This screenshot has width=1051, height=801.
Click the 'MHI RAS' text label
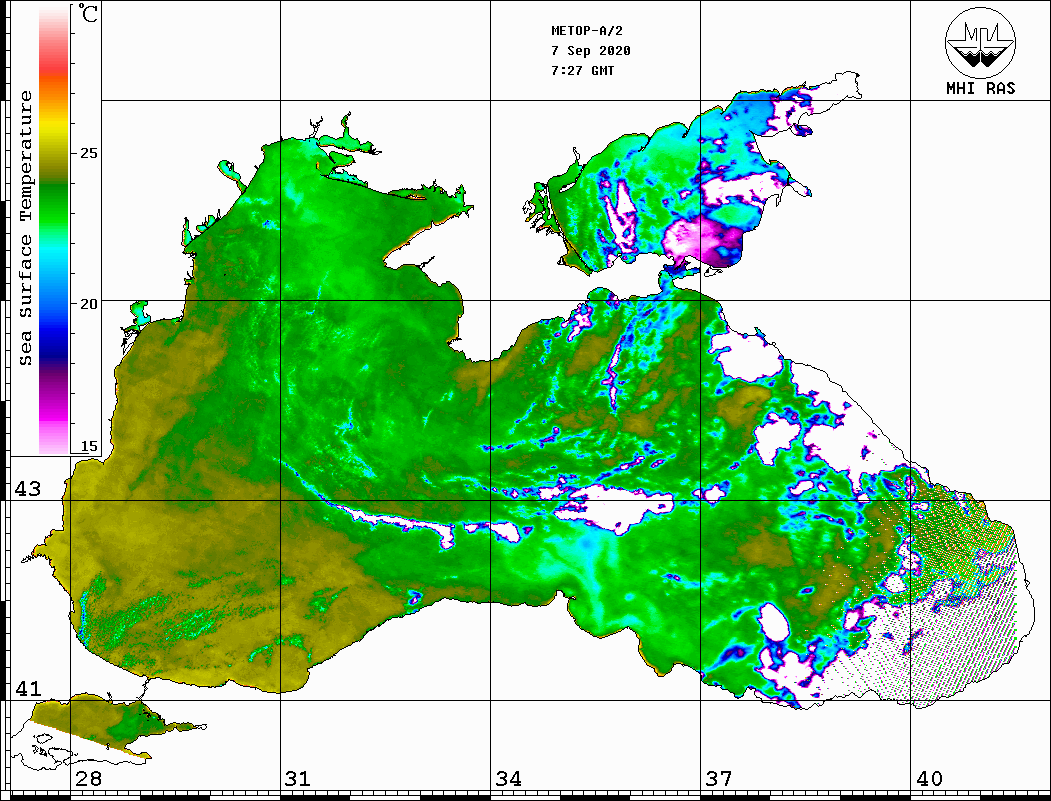(981, 88)
